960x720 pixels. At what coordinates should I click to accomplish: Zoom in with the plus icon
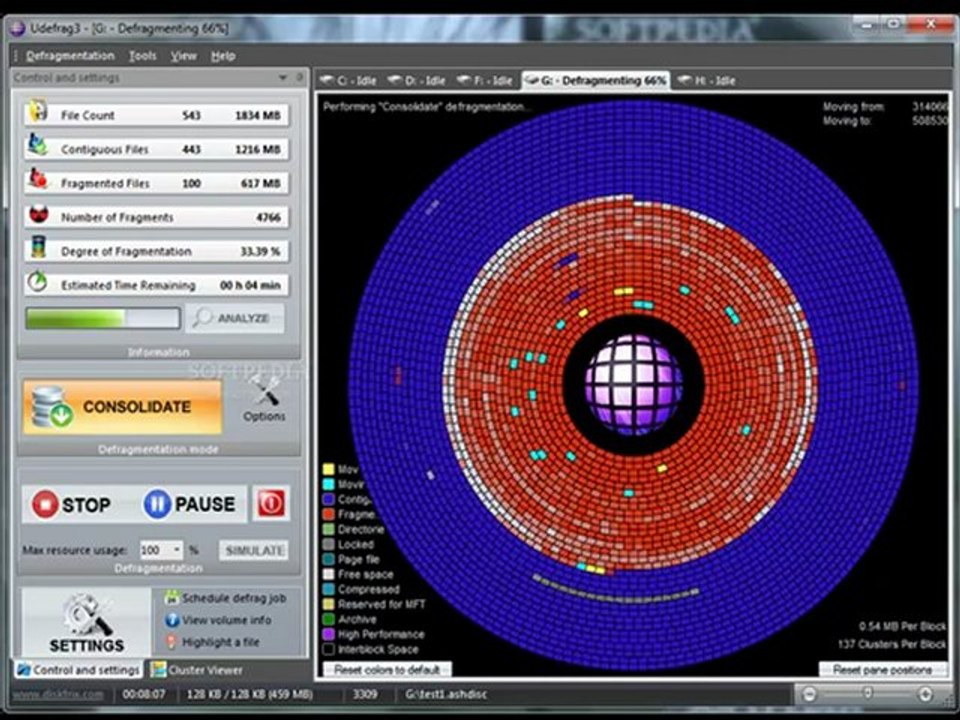925,695
